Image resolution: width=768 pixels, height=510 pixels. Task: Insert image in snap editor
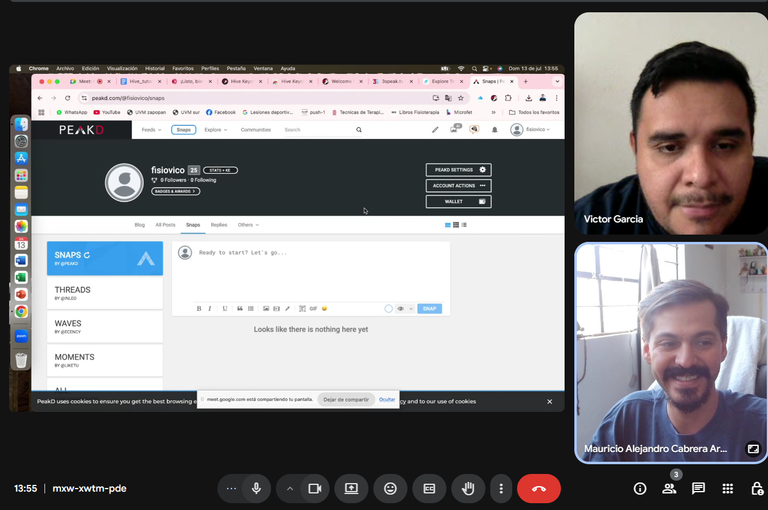(266, 309)
